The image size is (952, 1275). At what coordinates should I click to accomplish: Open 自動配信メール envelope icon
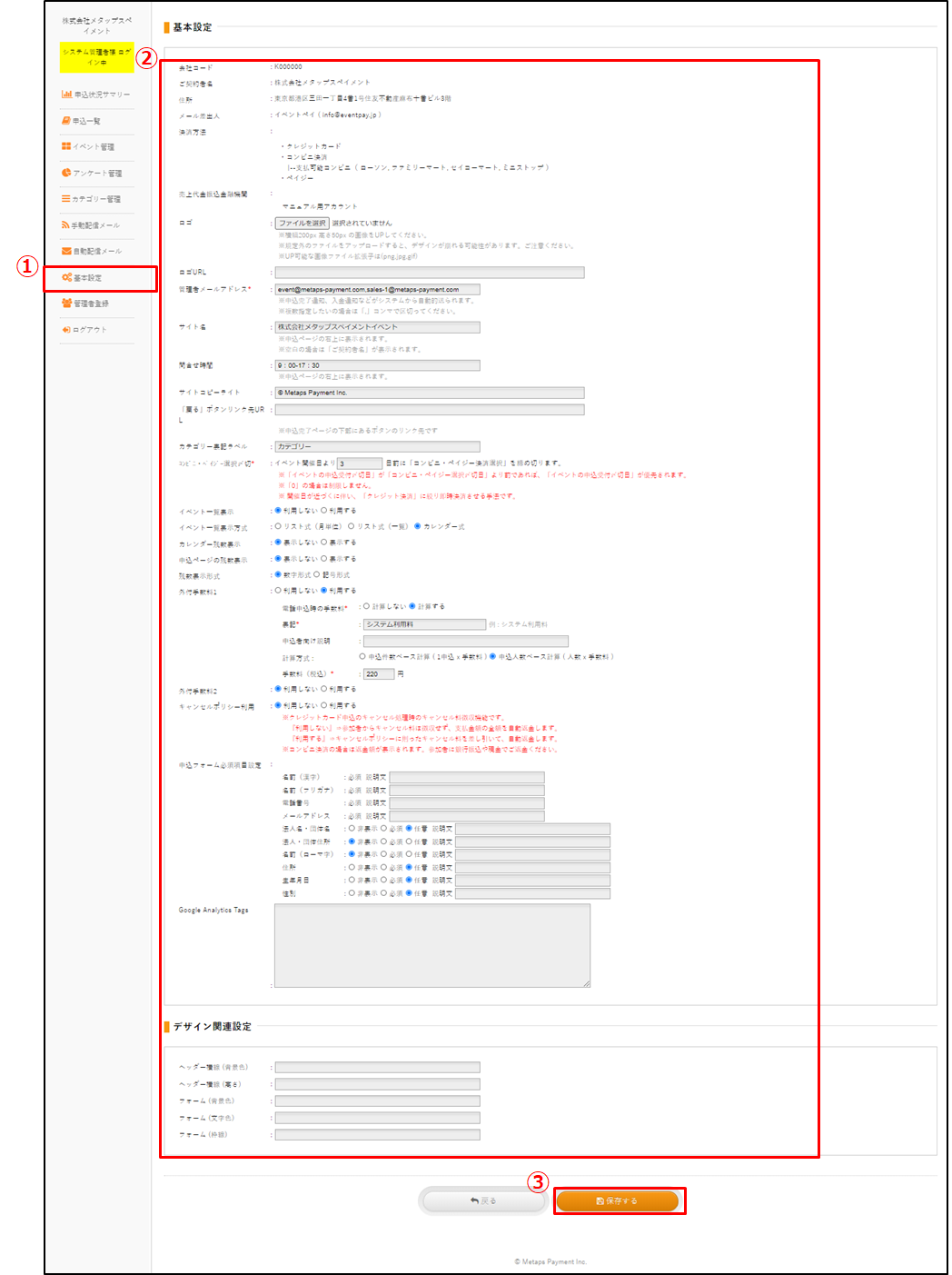point(66,251)
